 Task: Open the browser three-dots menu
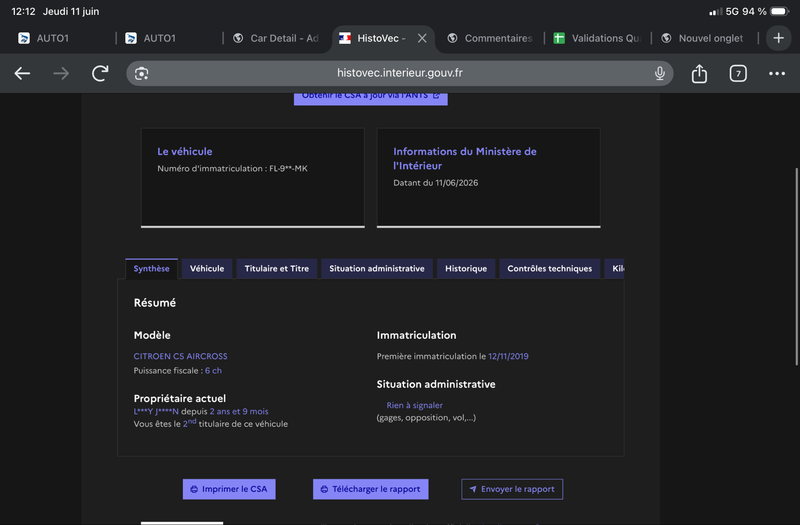(777, 73)
